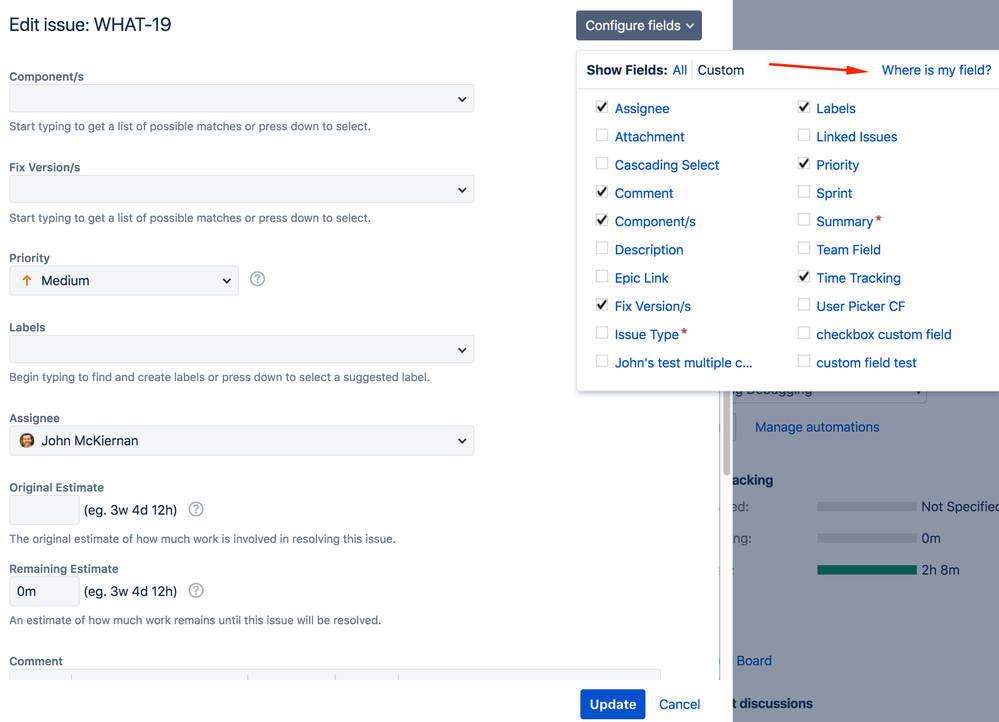Image resolution: width=999 pixels, height=722 pixels.
Task: Click the Time Tracking field name
Action: [858, 278]
